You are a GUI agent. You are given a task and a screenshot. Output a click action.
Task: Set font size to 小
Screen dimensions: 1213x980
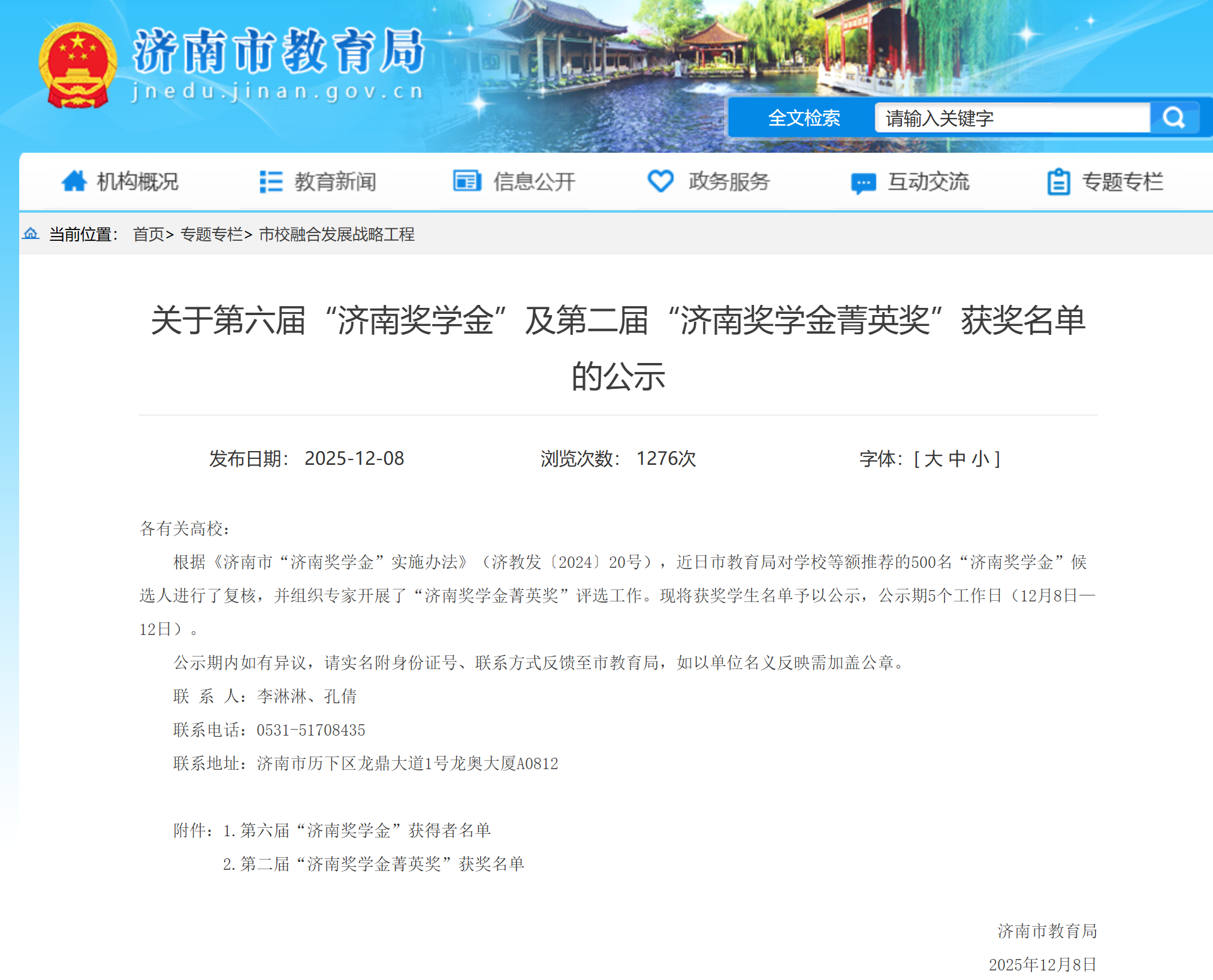click(980, 459)
